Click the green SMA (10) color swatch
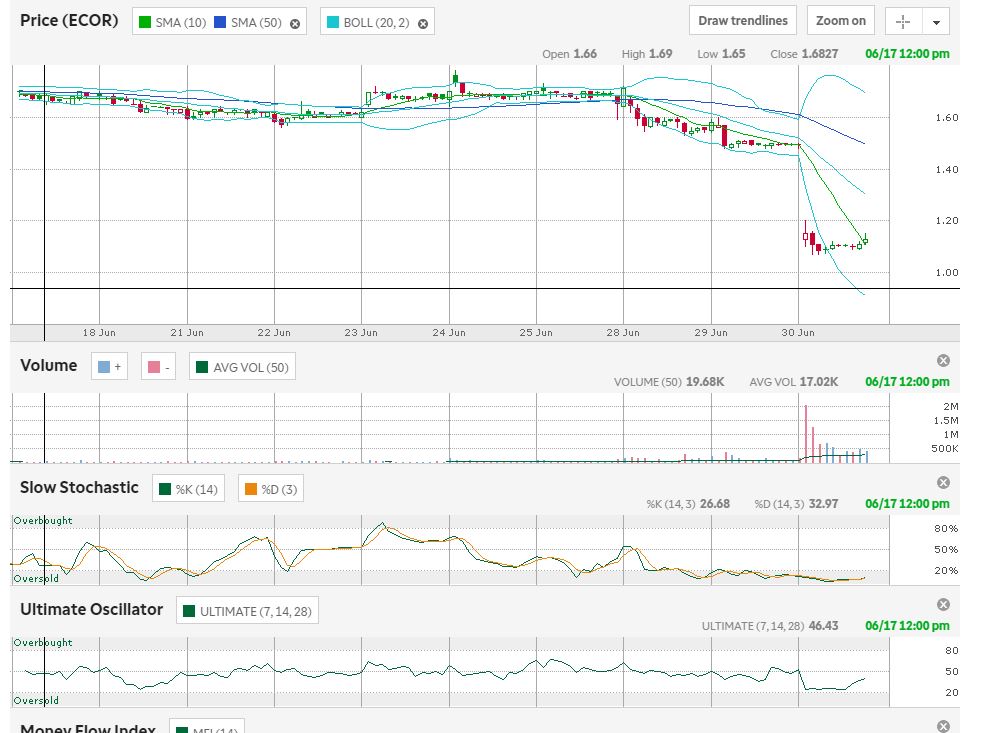 [x=145, y=22]
